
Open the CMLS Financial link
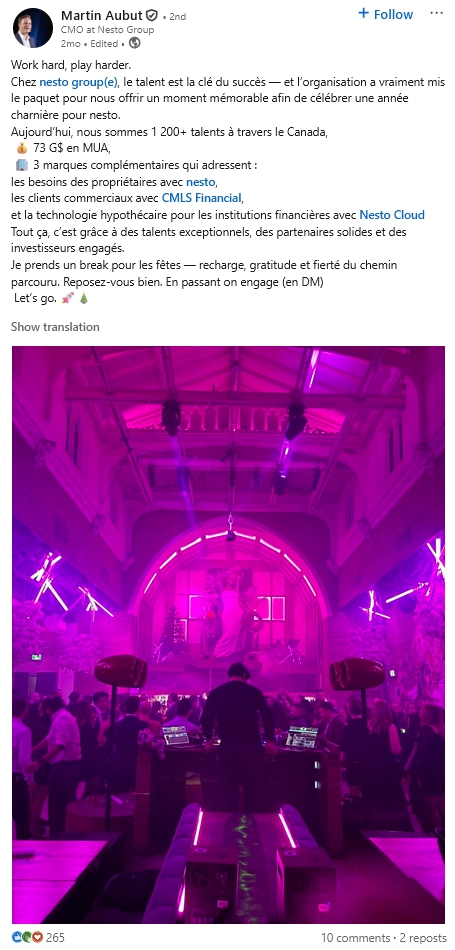tap(202, 198)
